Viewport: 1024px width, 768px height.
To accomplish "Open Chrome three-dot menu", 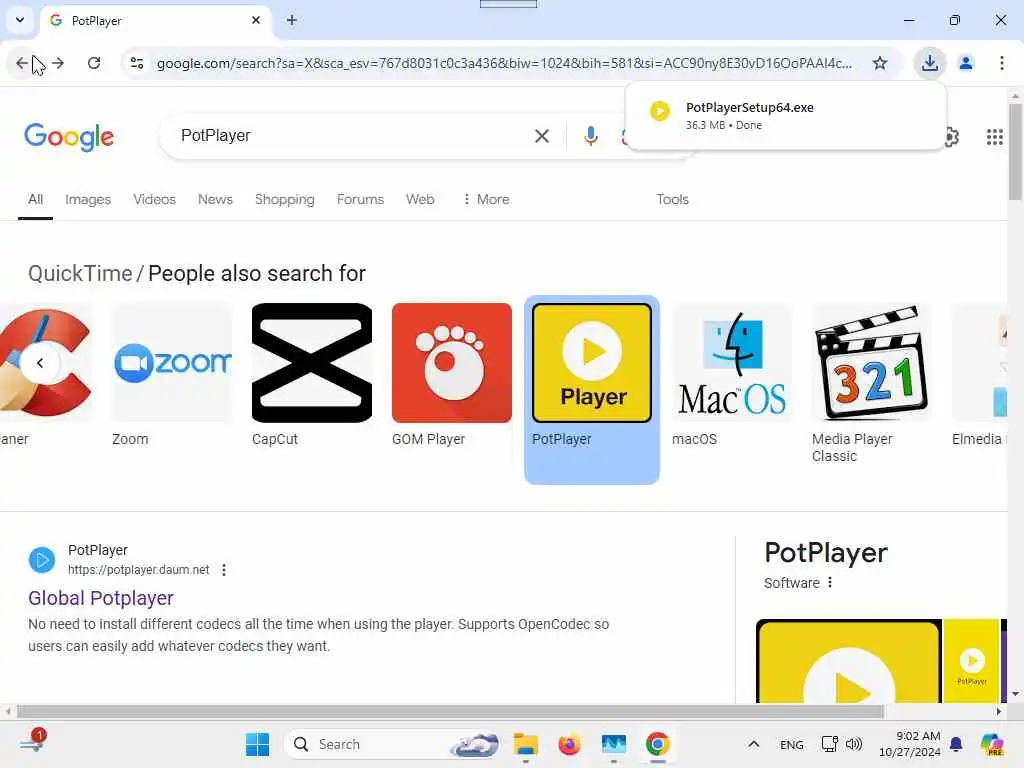I will [1001, 63].
